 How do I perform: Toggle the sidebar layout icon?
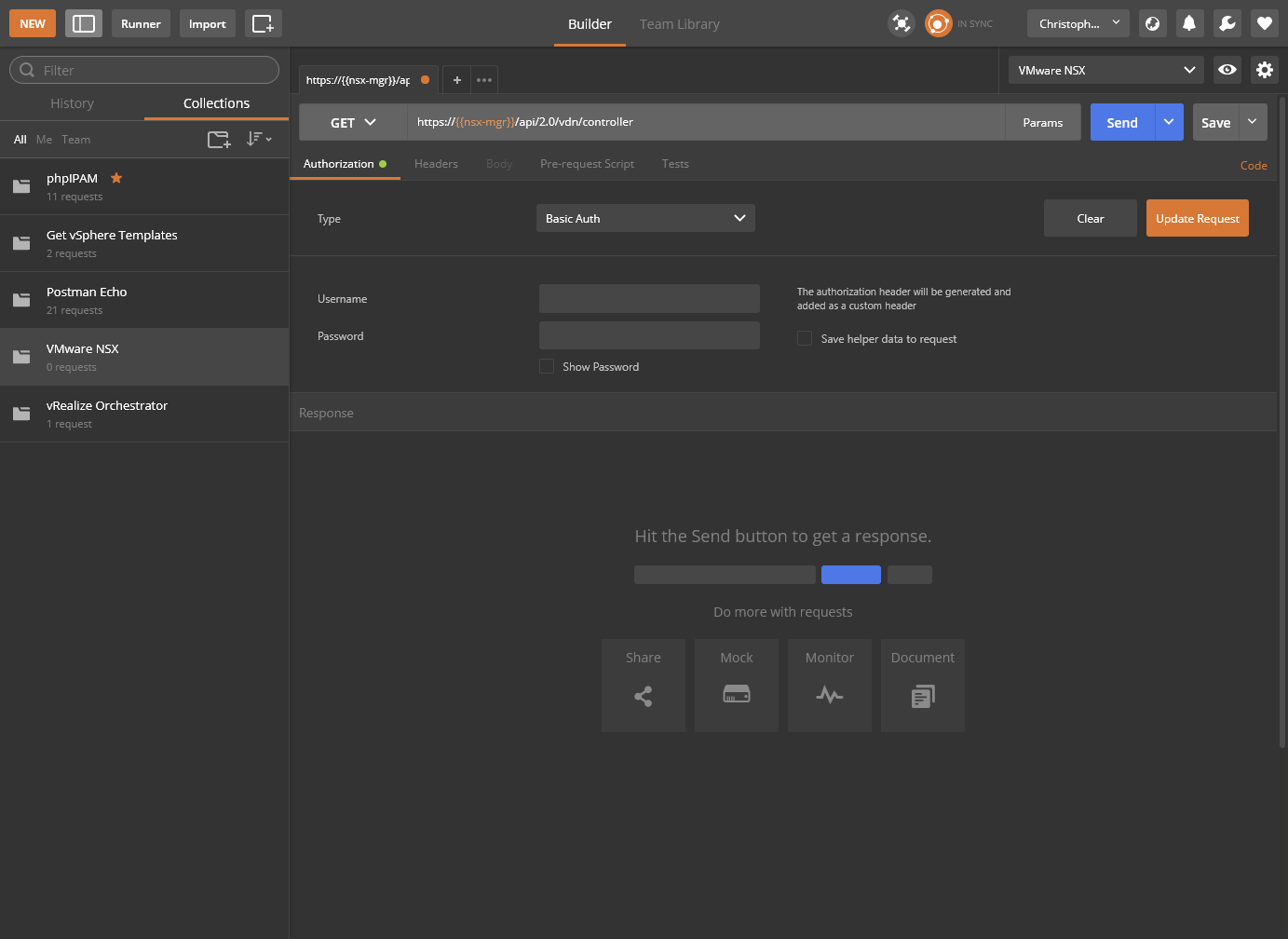[84, 24]
